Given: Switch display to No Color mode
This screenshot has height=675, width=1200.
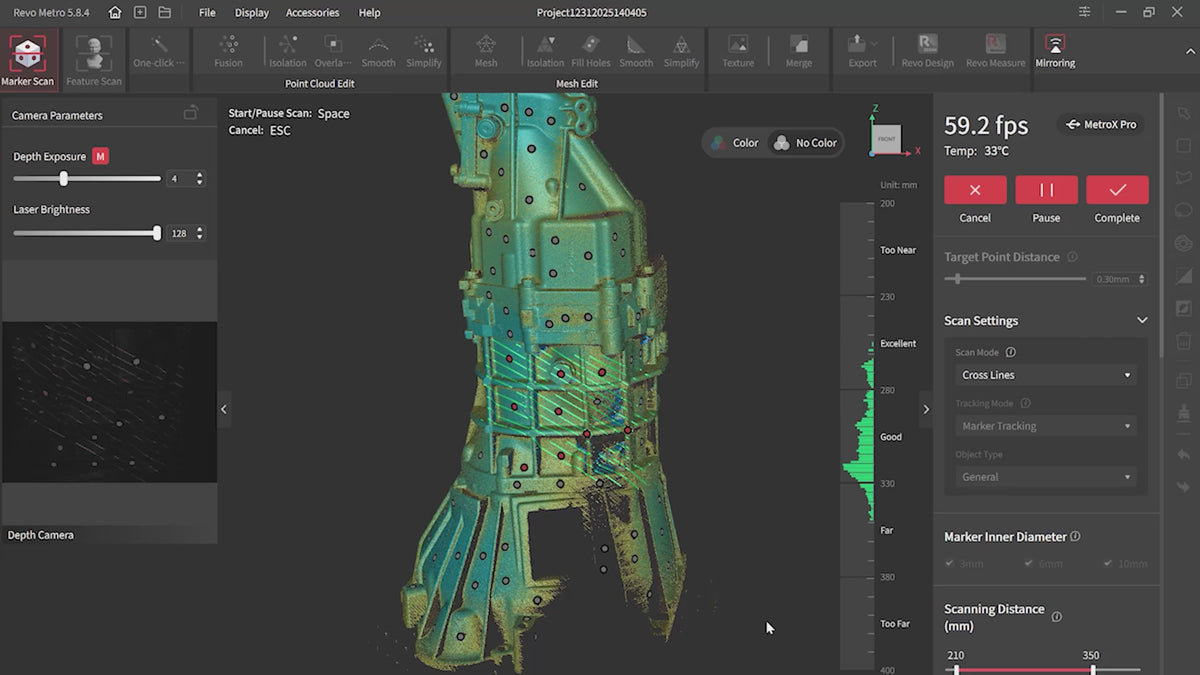Looking at the screenshot, I should [x=805, y=143].
